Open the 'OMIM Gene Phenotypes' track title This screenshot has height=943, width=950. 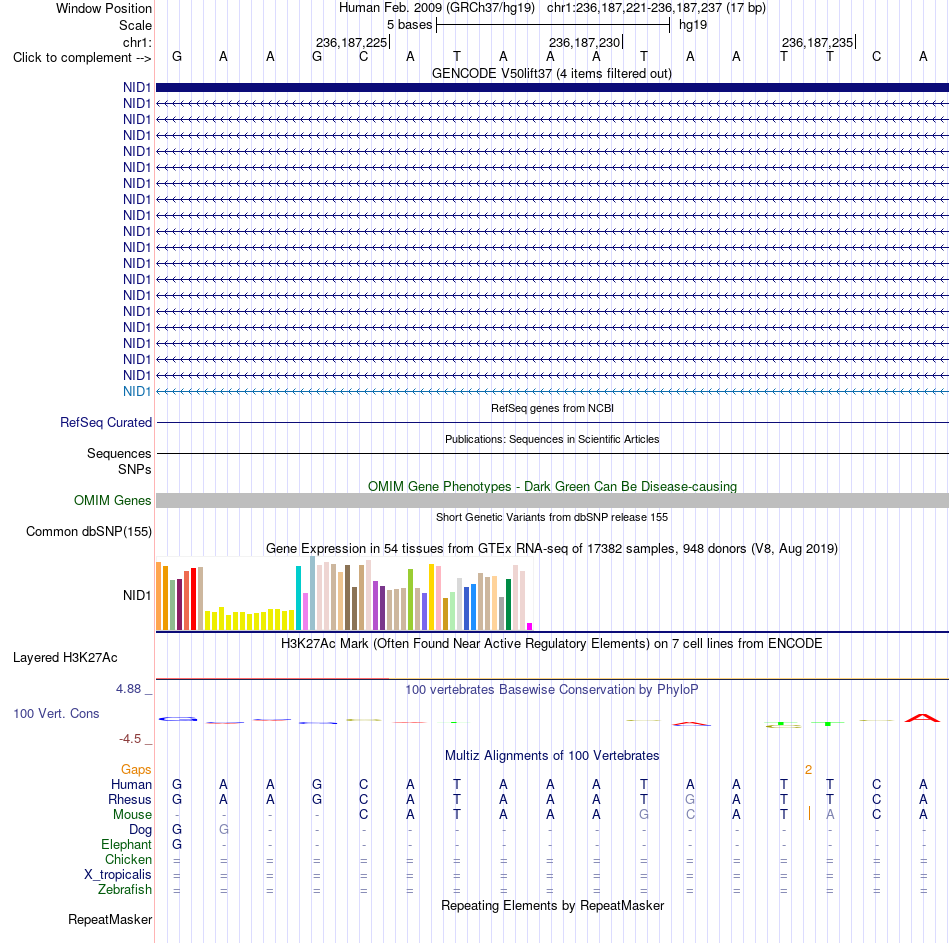tap(552, 487)
